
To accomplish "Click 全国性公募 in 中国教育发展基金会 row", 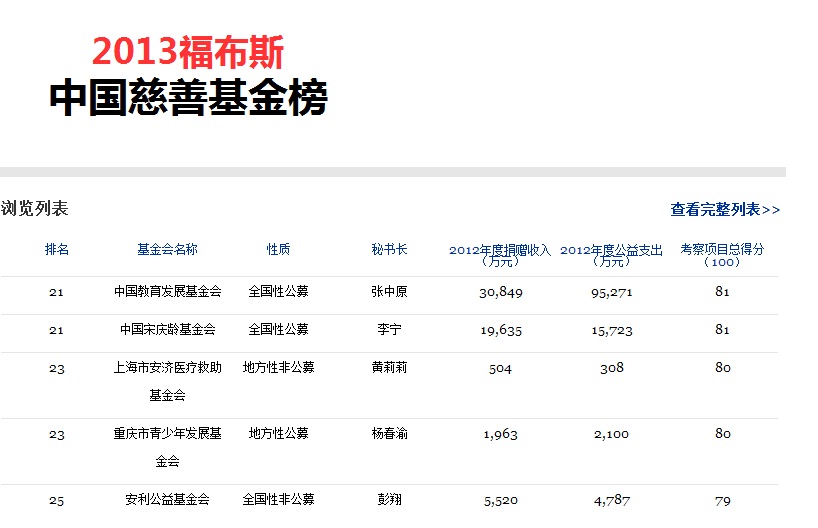I will tap(279, 291).
